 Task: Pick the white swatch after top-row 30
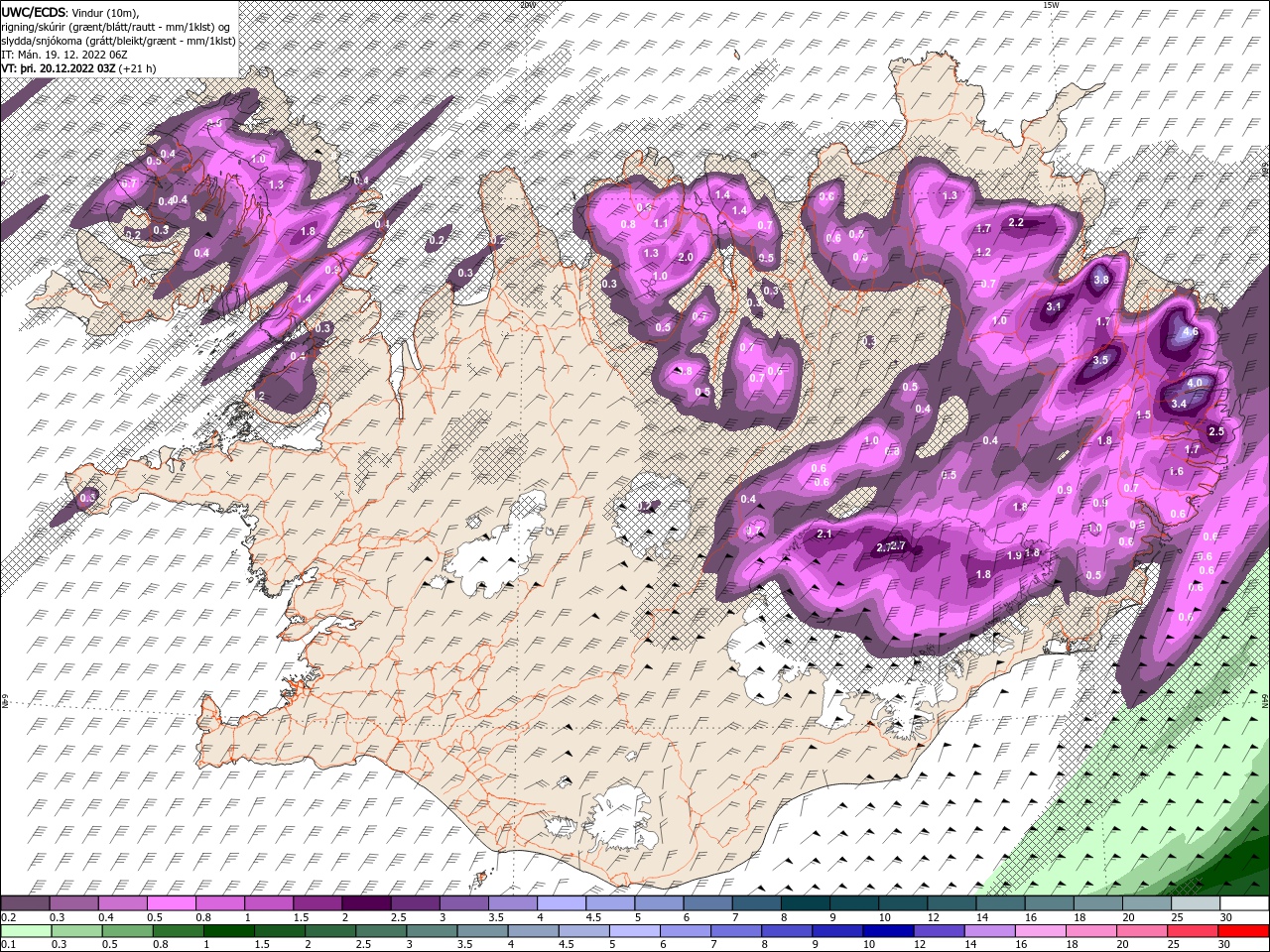1245,903
